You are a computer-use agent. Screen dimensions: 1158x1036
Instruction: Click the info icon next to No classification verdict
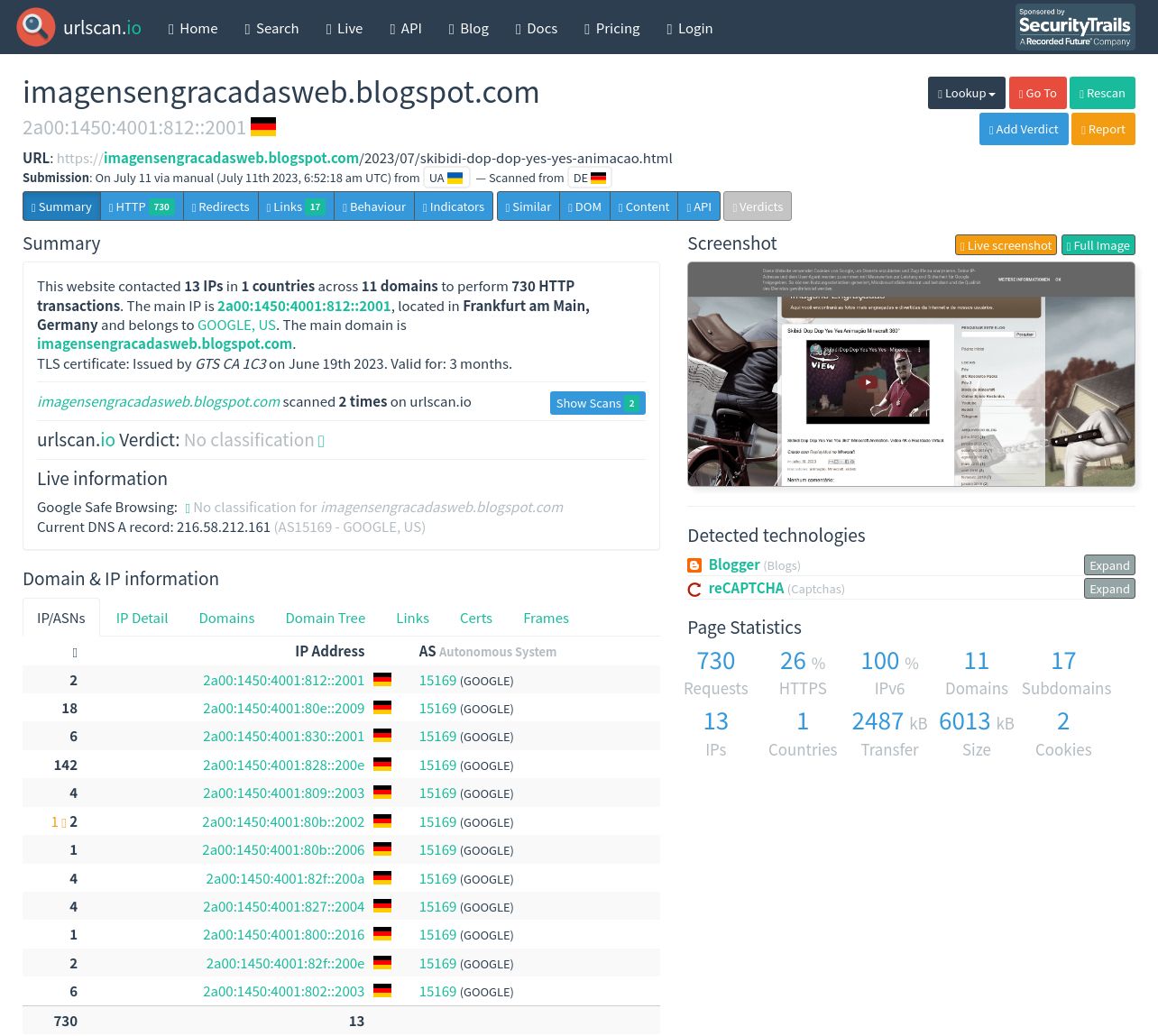coord(321,441)
